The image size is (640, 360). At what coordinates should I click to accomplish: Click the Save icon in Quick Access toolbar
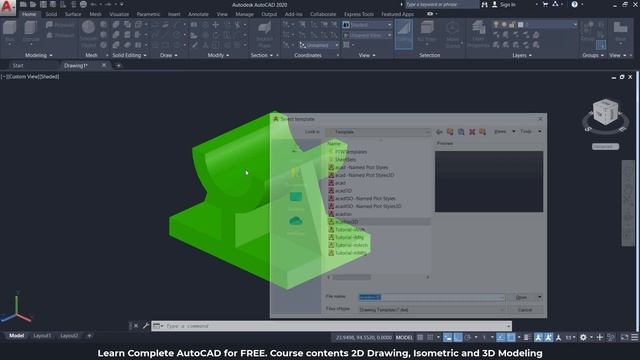click(x=43, y=4)
